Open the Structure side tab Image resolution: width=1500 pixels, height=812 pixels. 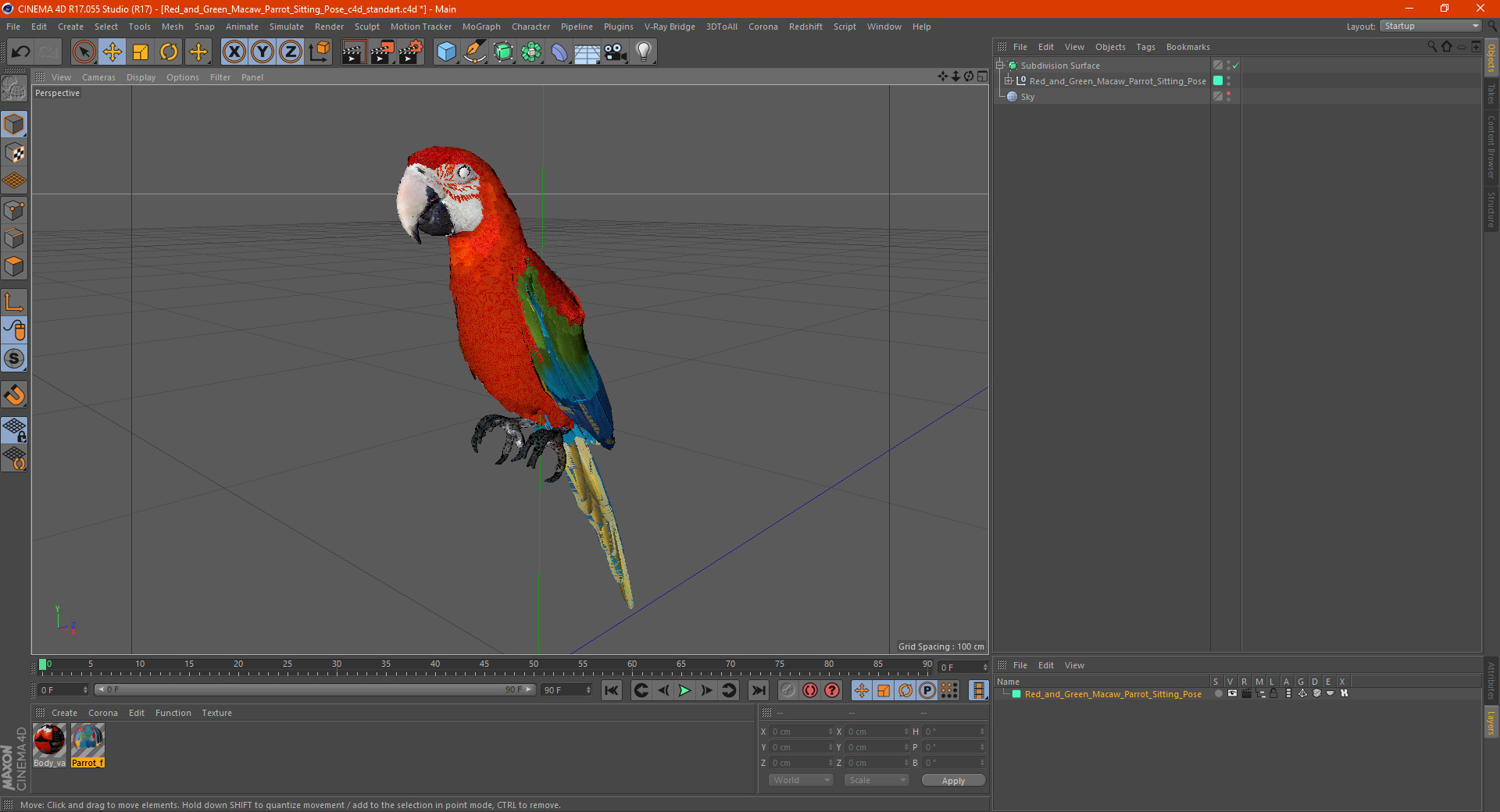click(x=1491, y=209)
